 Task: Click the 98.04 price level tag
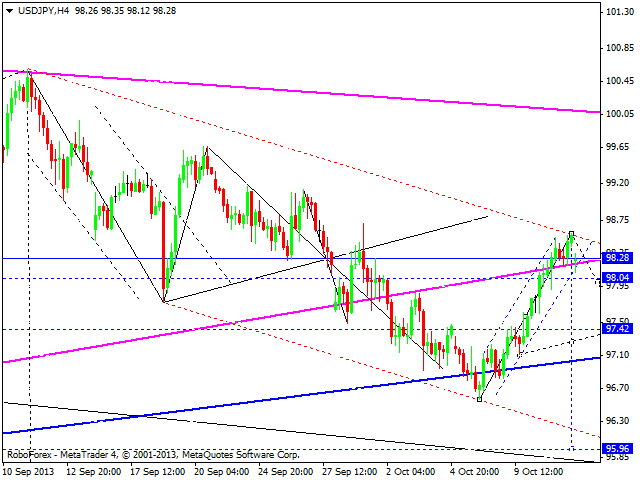[x=619, y=278]
